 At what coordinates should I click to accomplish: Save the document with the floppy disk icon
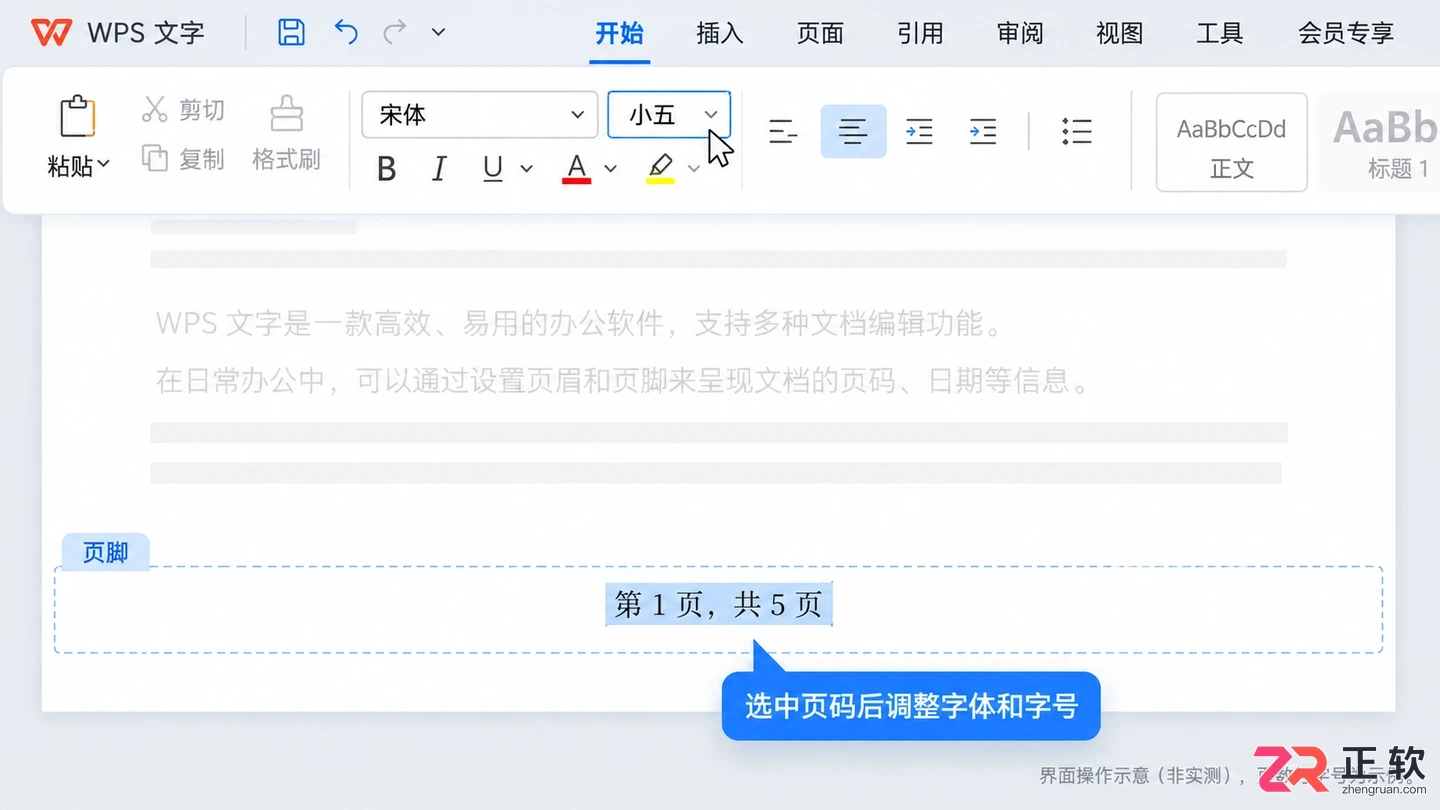click(x=291, y=32)
